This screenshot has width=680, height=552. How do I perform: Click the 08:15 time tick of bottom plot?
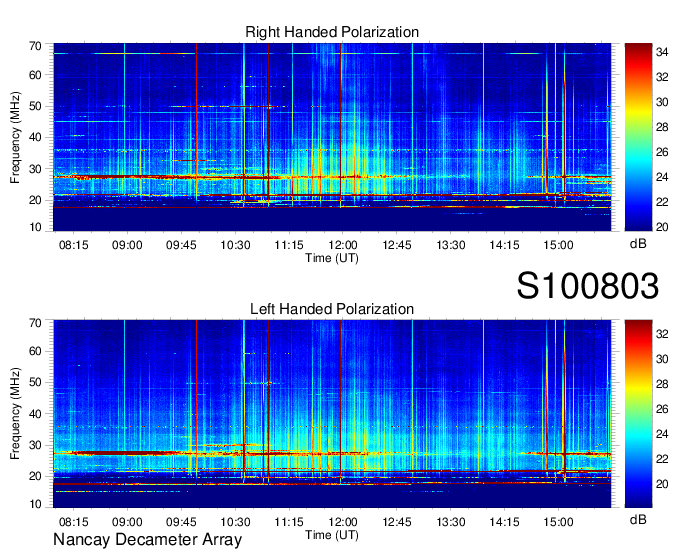pos(73,522)
